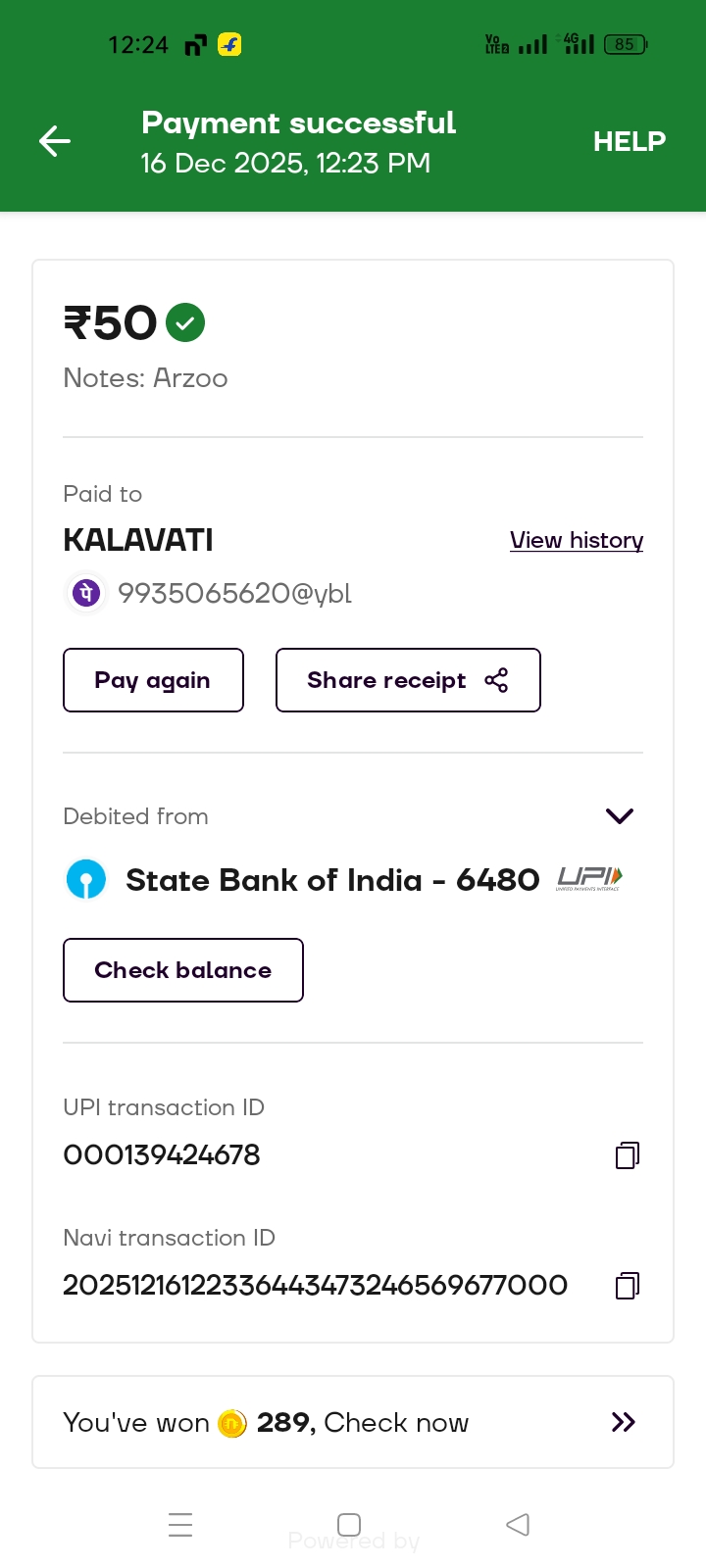Expand the Debited from section chevron
Screen dimensions: 706x1568
point(620,816)
